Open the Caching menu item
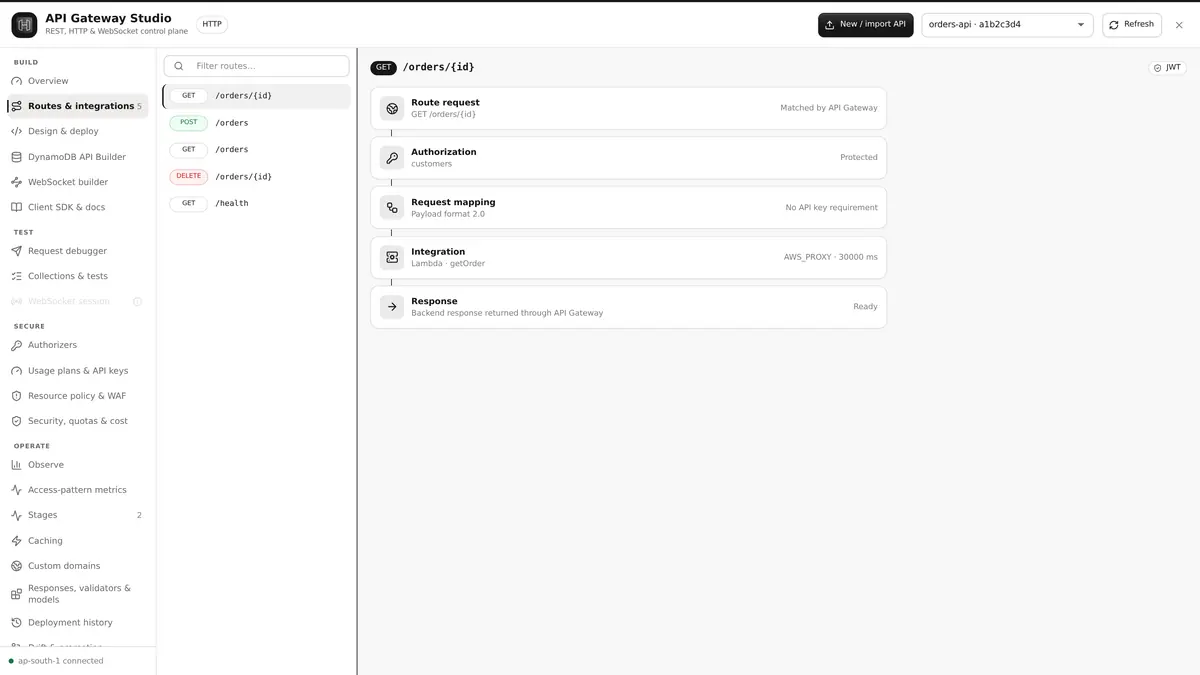The height and width of the screenshot is (675, 1200). tap(78, 541)
